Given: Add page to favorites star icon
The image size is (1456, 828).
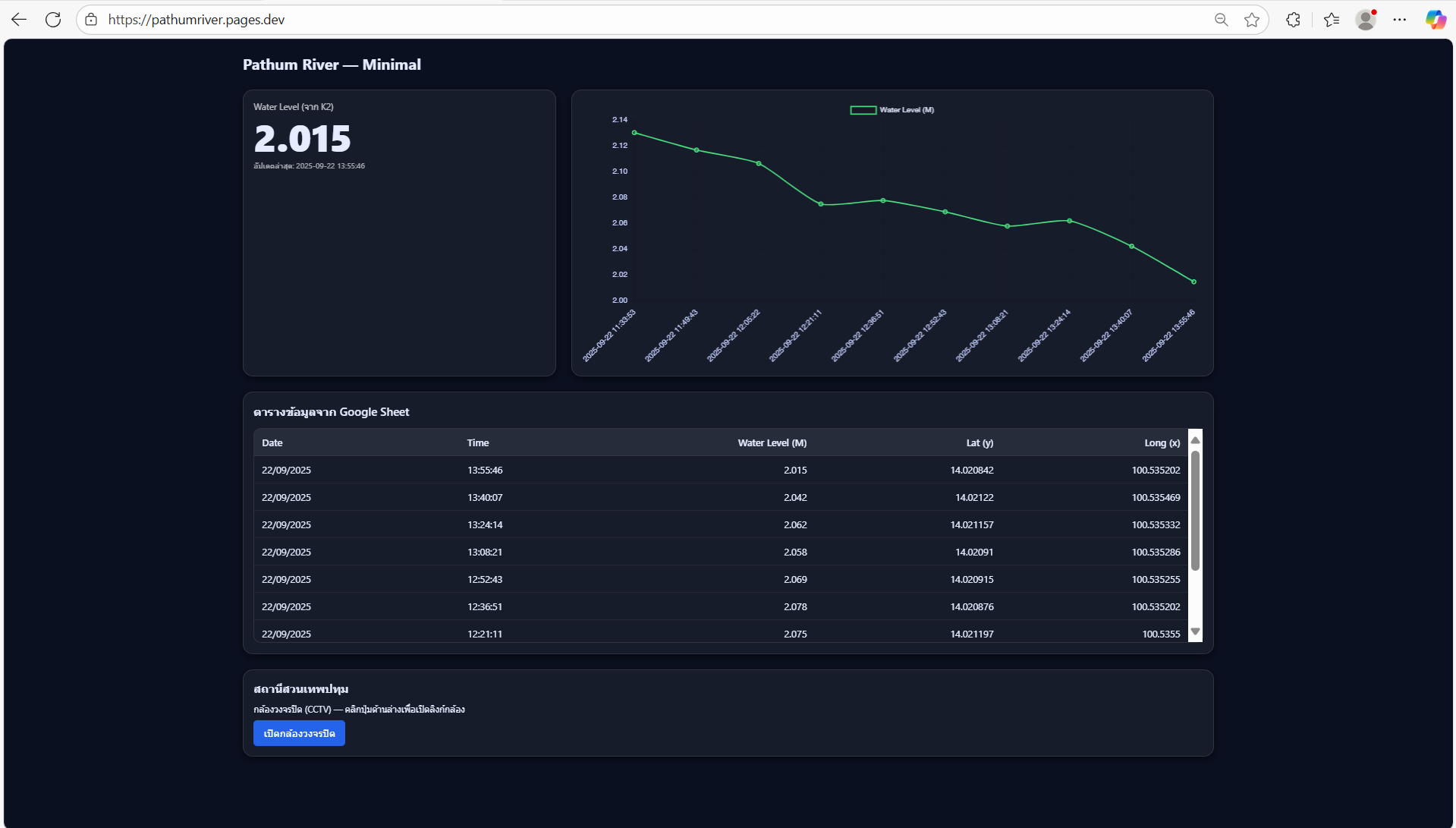Looking at the screenshot, I should (x=1252, y=20).
